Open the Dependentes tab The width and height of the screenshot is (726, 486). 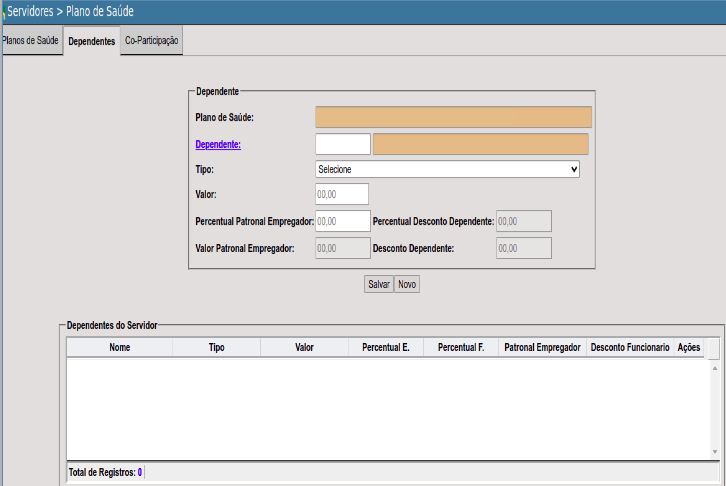pyautogui.click(x=91, y=41)
